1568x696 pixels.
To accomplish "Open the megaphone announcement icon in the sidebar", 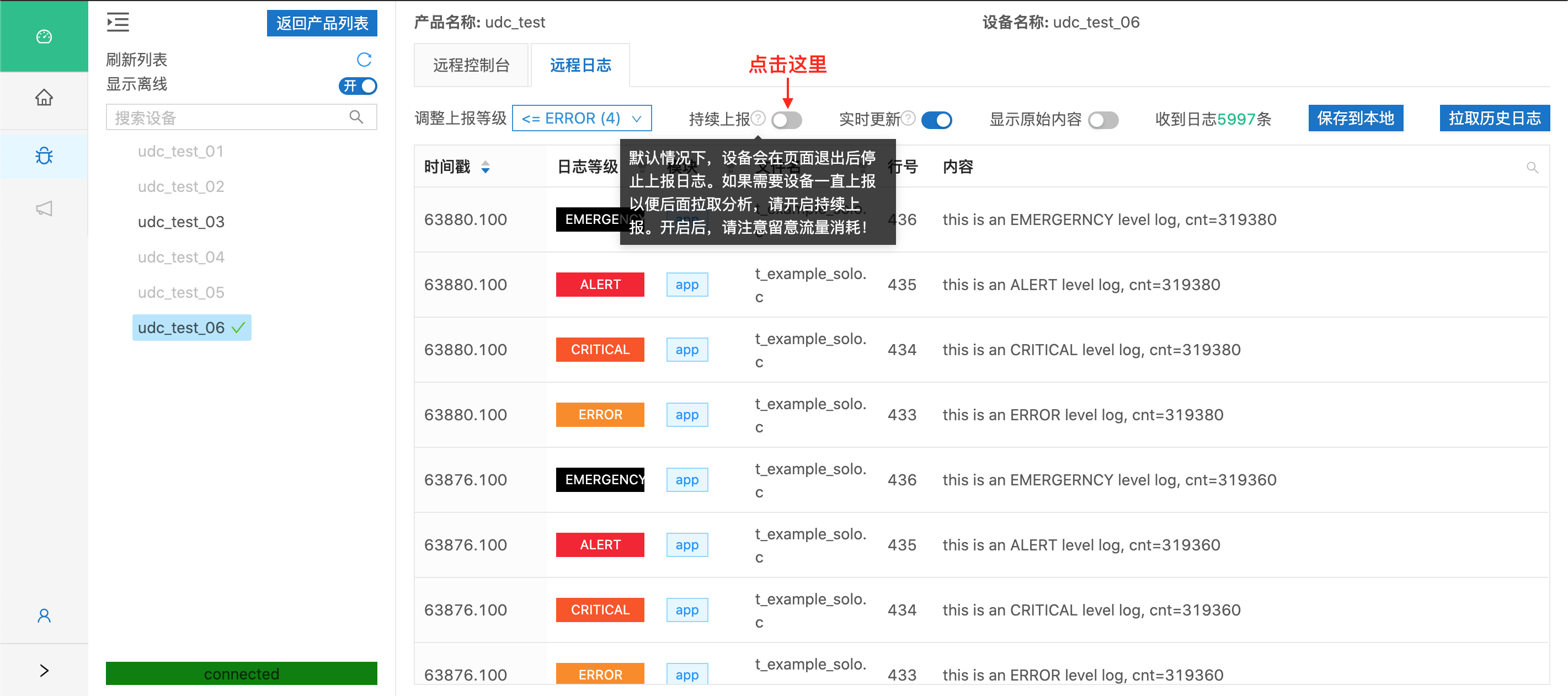I will coord(44,208).
